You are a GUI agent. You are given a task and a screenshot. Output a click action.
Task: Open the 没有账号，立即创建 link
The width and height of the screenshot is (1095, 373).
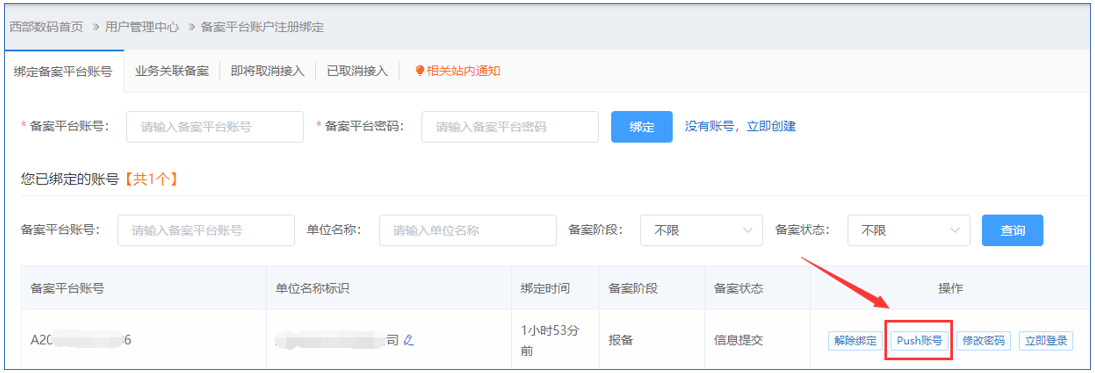point(740,126)
